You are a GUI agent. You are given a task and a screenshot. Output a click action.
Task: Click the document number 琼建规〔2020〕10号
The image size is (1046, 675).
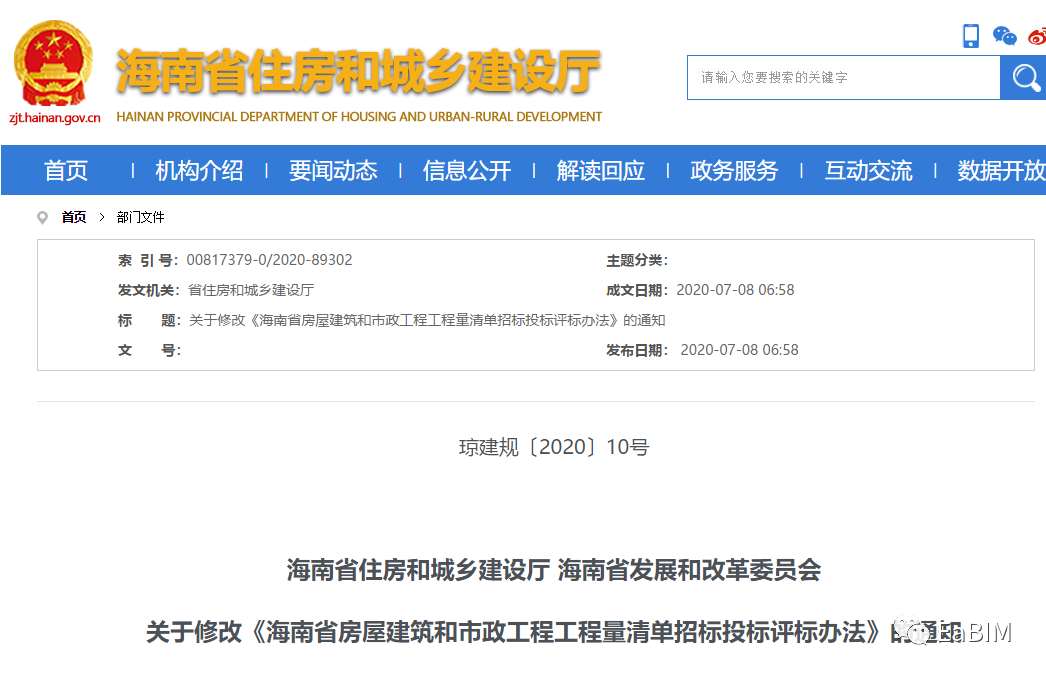click(553, 447)
